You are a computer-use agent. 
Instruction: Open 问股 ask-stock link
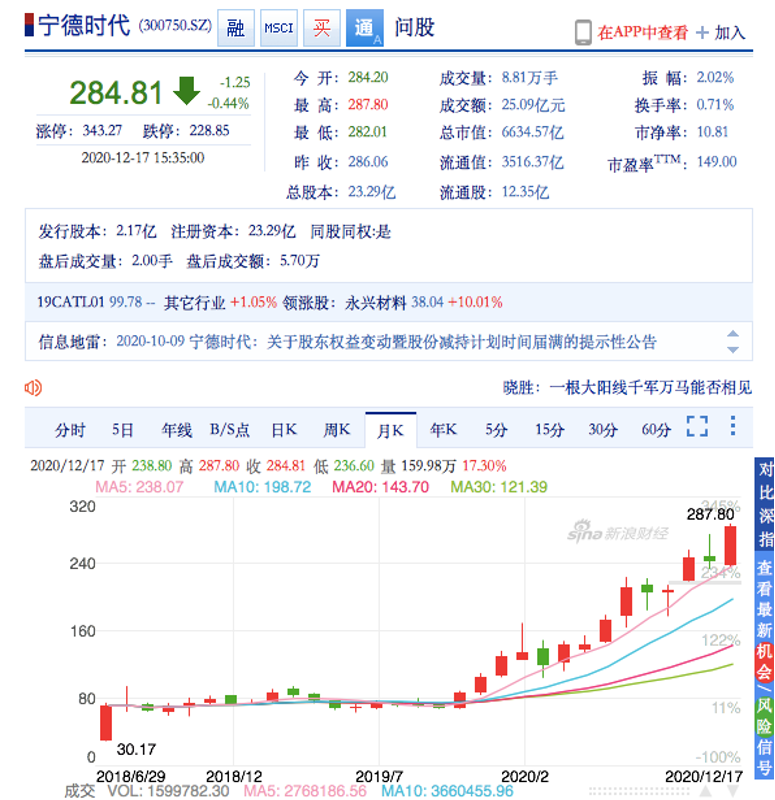[x=414, y=28]
